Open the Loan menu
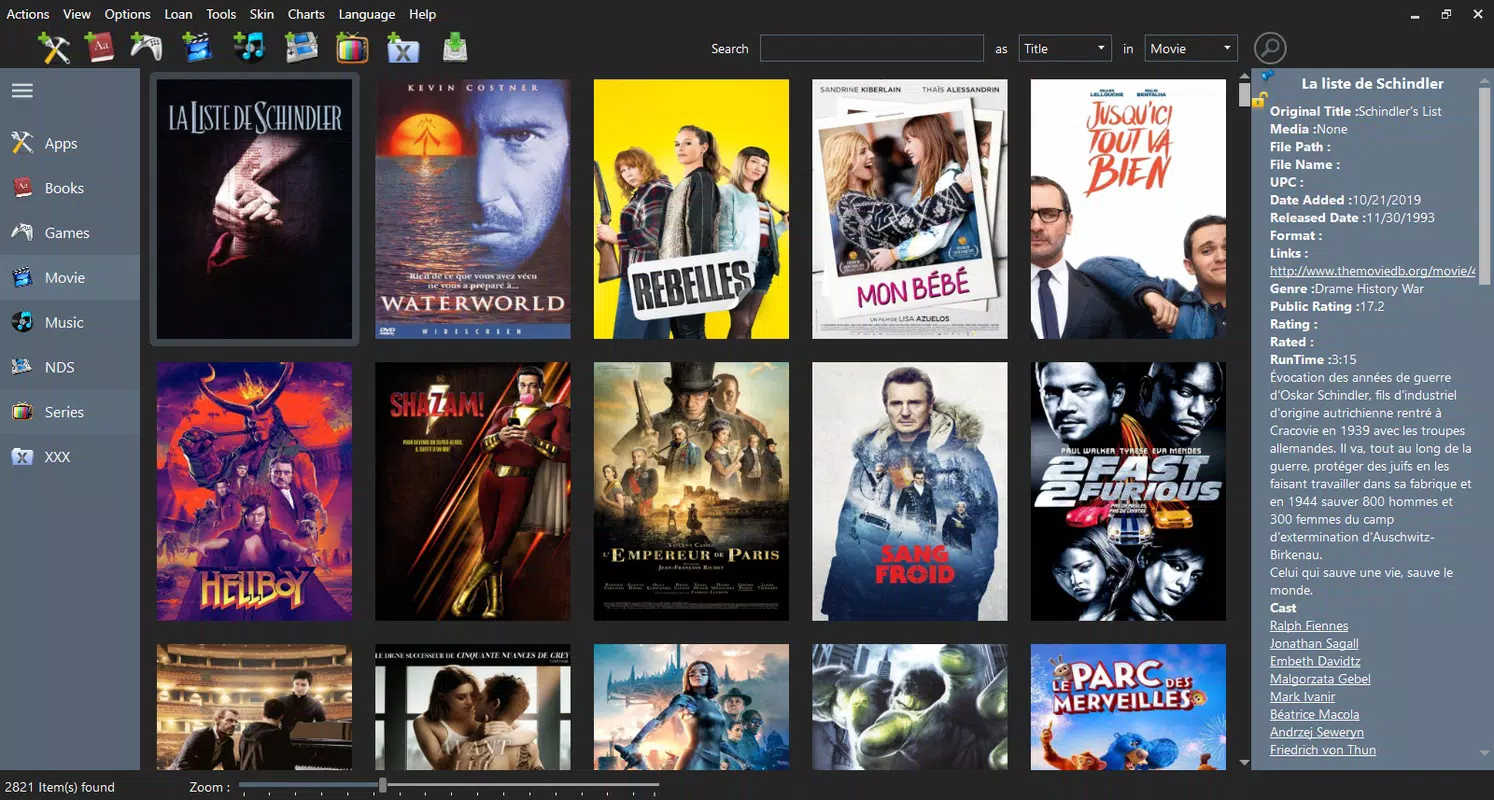Image resolution: width=1494 pixels, height=800 pixels. (x=179, y=14)
